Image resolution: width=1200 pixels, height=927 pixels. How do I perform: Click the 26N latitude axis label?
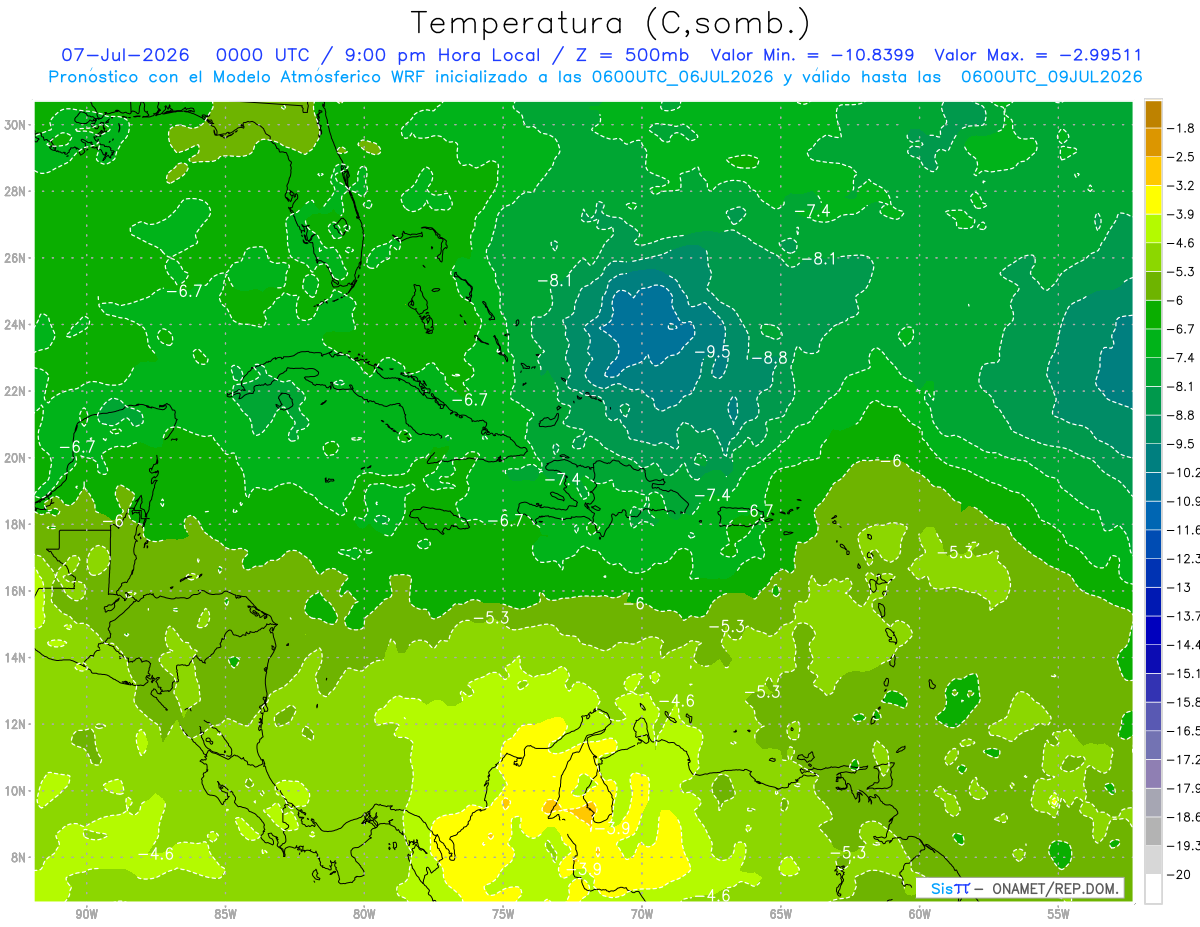[16, 258]
